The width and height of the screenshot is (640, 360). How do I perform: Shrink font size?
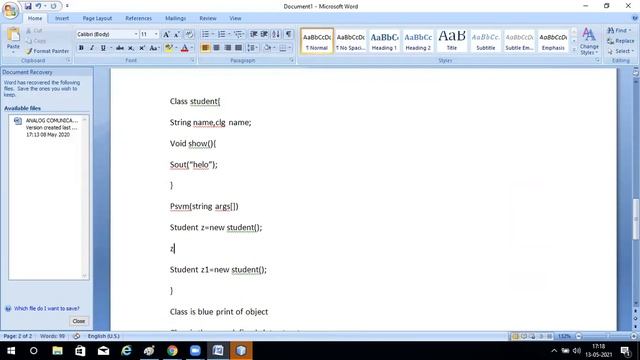point(177,34)
